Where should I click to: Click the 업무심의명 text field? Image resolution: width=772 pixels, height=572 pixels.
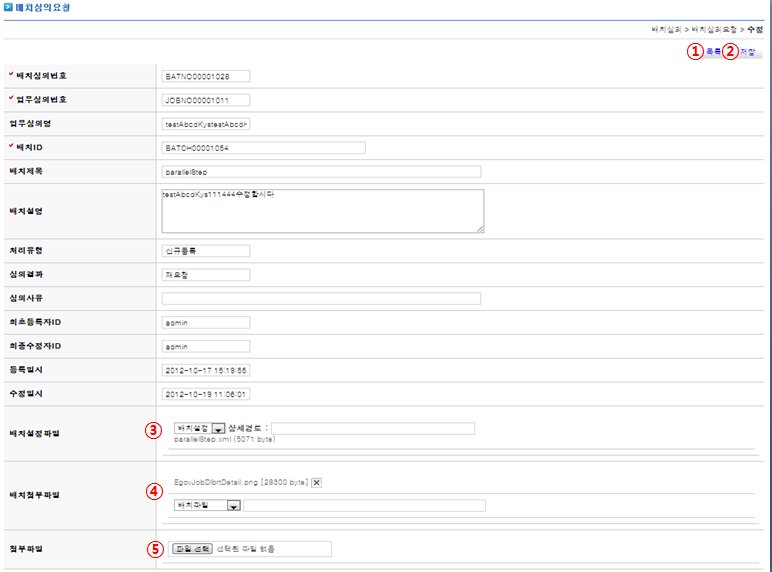(x=205, y=124)
